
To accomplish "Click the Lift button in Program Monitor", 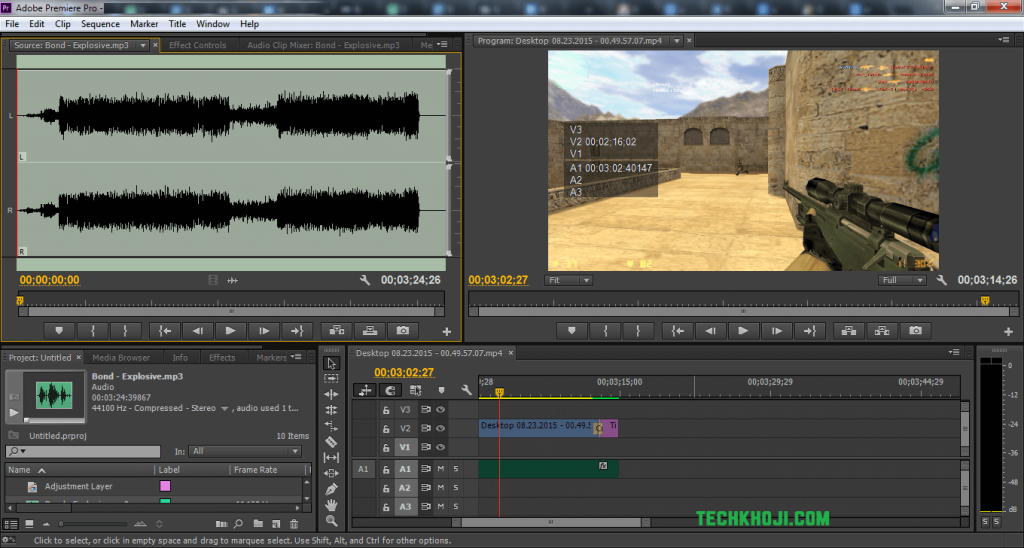I will coord(849,331).
